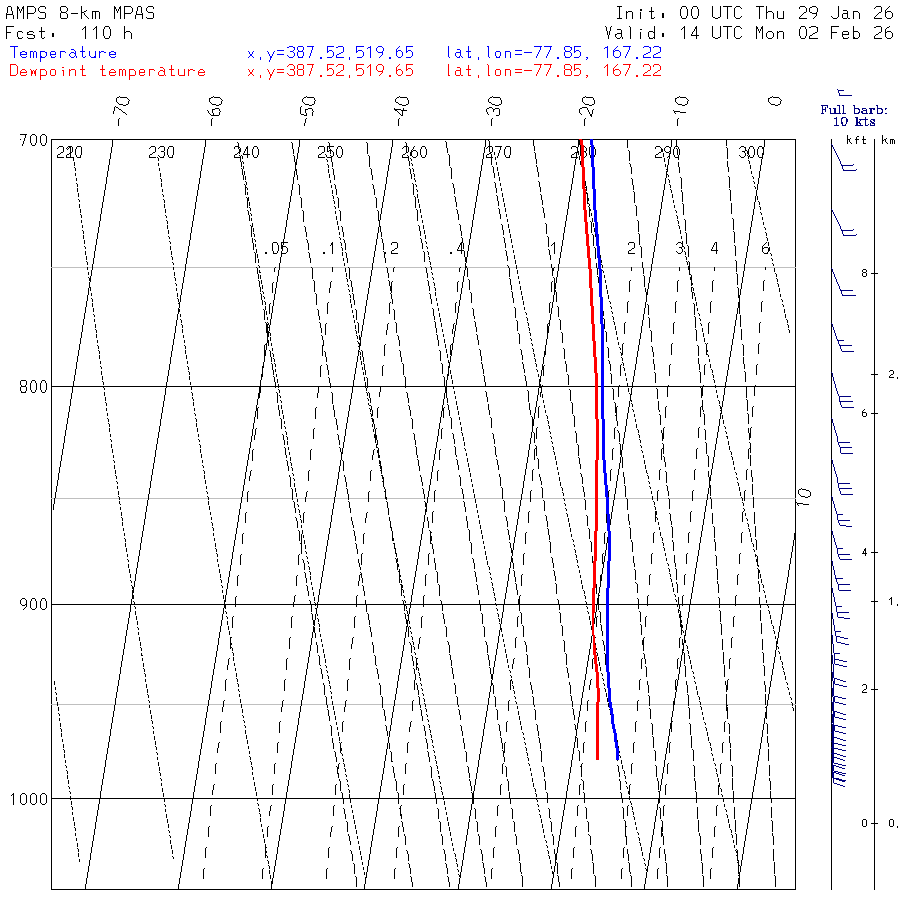Click the -50 temperature axis label
This screenshot has height=900, width=900.
pos(308,111)
